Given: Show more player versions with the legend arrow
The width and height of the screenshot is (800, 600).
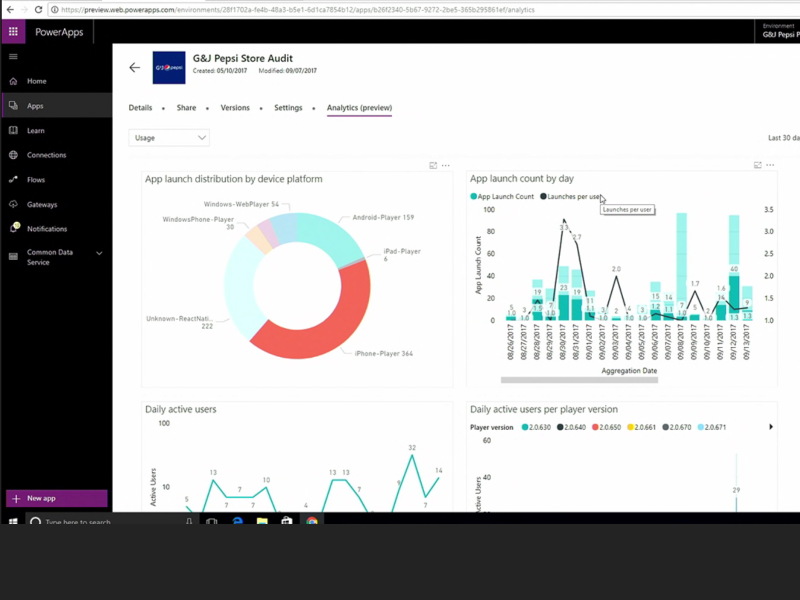Looking at the screenshot, I should [x=771, y=427].
